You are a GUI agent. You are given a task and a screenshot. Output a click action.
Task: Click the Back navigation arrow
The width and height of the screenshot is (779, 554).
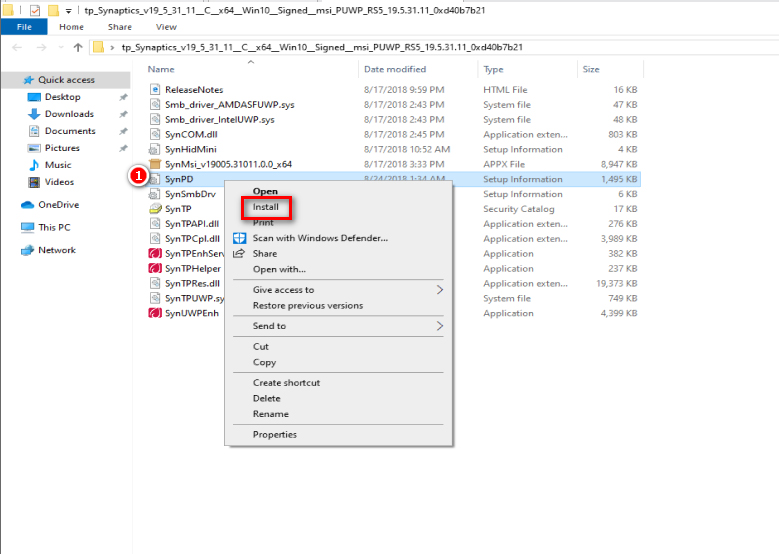17,47
